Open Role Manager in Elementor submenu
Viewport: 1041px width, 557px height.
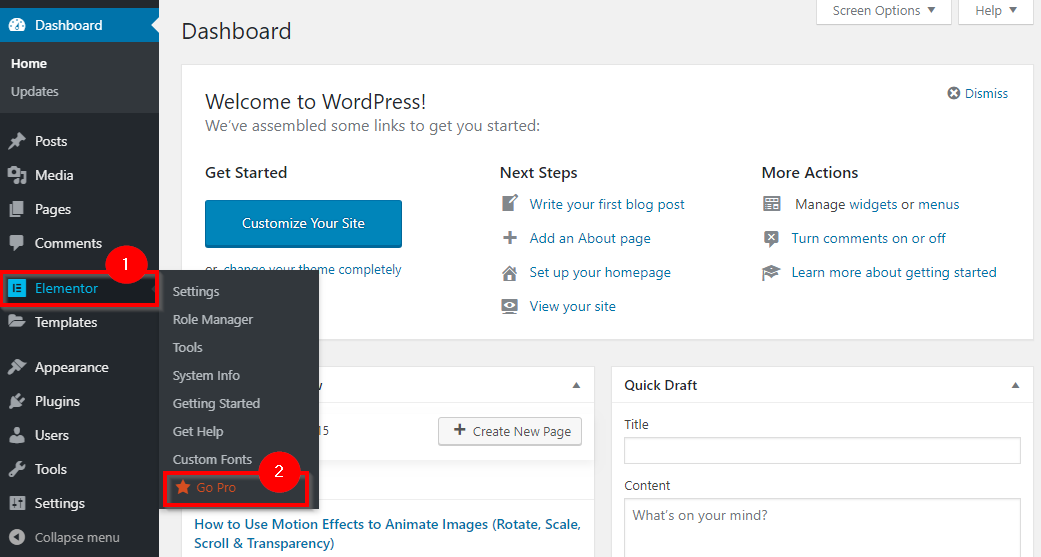click(x=212, y=319)
